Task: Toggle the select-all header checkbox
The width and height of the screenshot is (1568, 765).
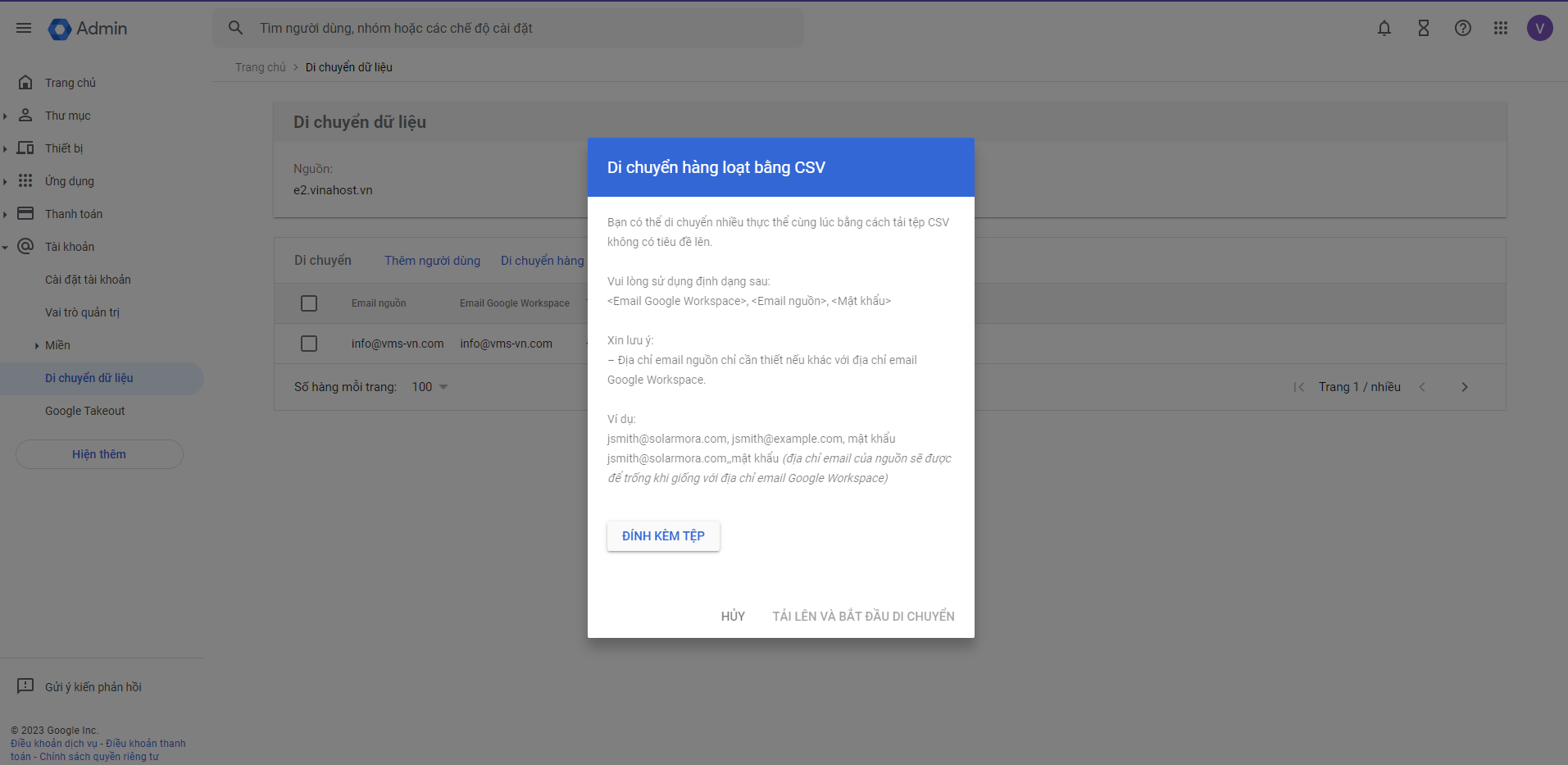Action: (x=309, y=303)
